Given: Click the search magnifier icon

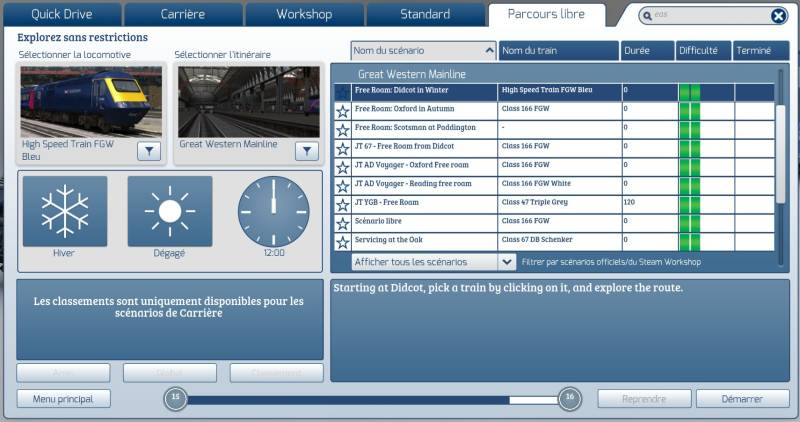Looking at the screenshot, I should (647, 16).
